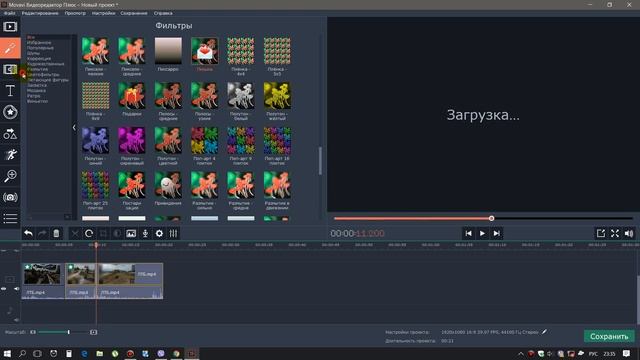
Task: Open the media import panel
Action: pos(10,27)
